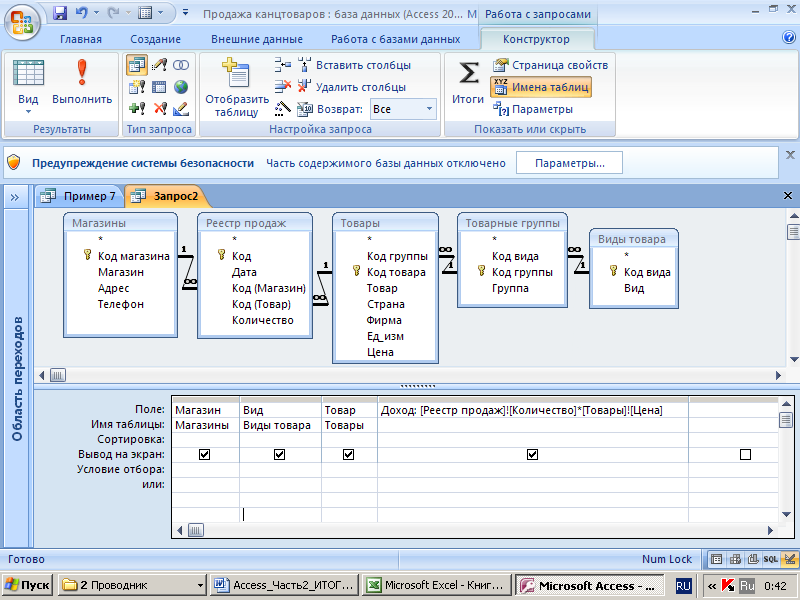The width and height of the screenshot is (800, 600).
Task: Click Условие отбора cell under Товар column
Action: click(349, 469)
